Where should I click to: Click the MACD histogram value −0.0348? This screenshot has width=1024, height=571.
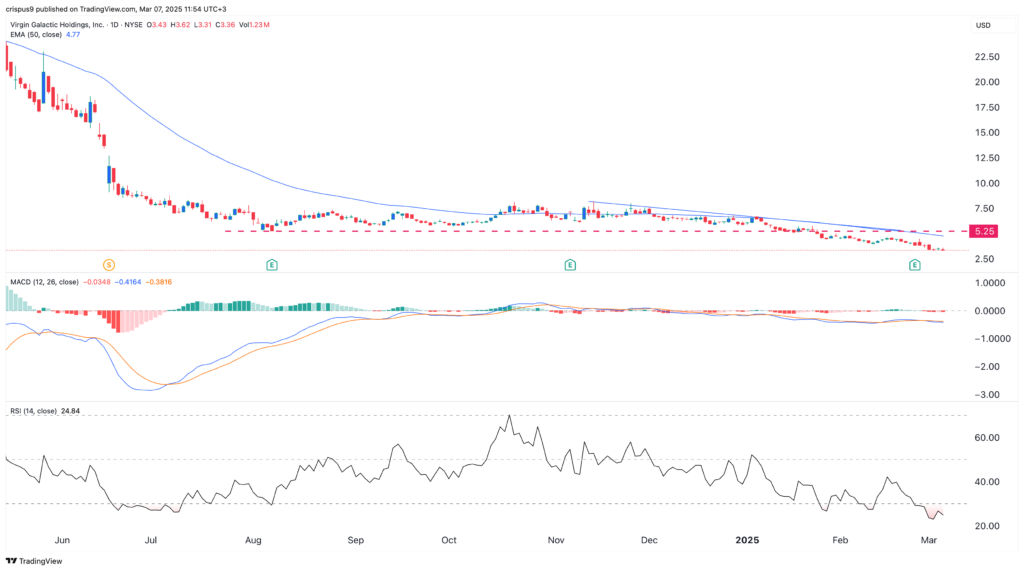[x=97, y=282]
